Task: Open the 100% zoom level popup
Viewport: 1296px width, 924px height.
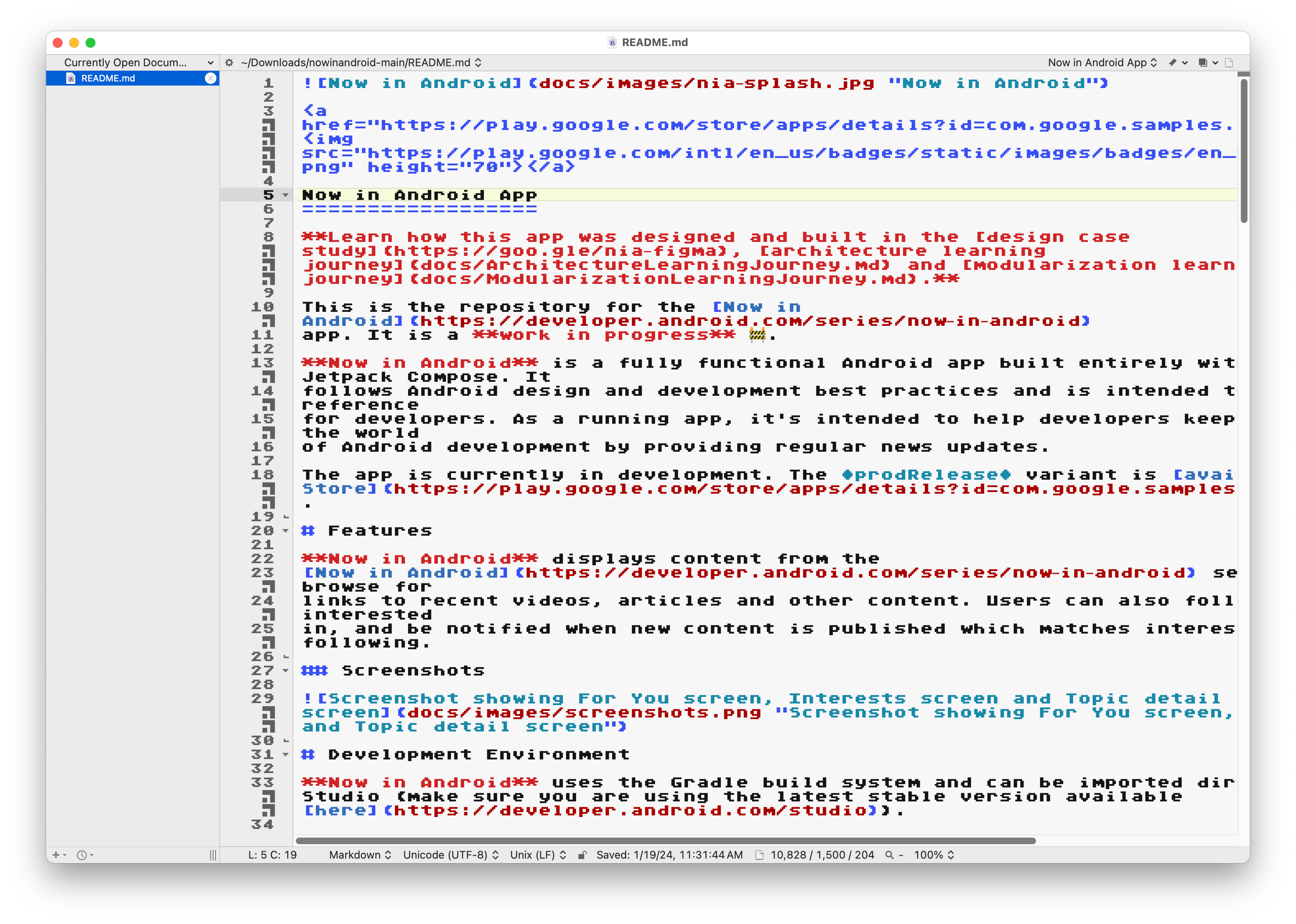Action: pyautogui.click(x=934, y=854)
